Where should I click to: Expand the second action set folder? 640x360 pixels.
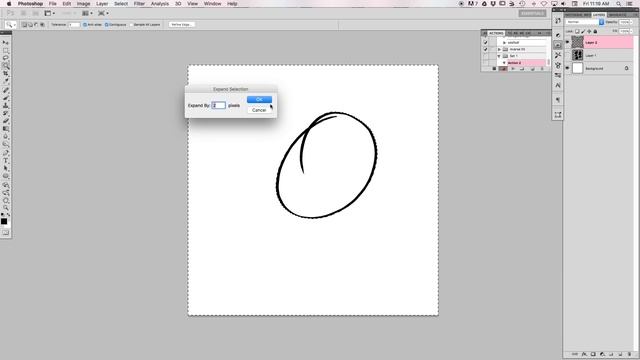click(499, 49)
